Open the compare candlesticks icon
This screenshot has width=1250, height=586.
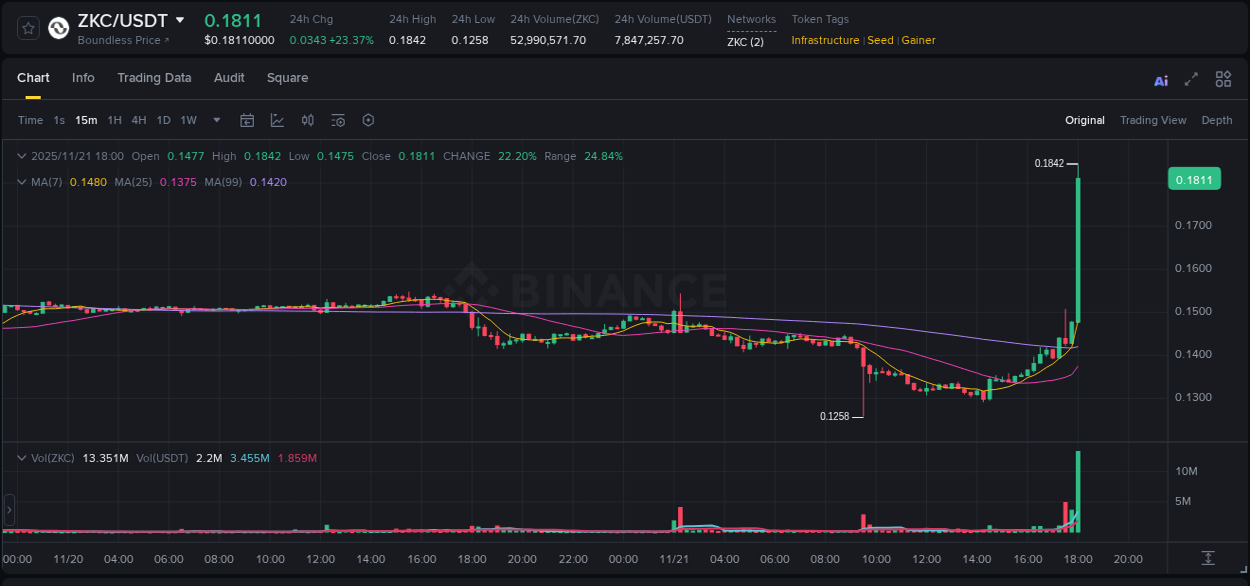click(307, 120)
